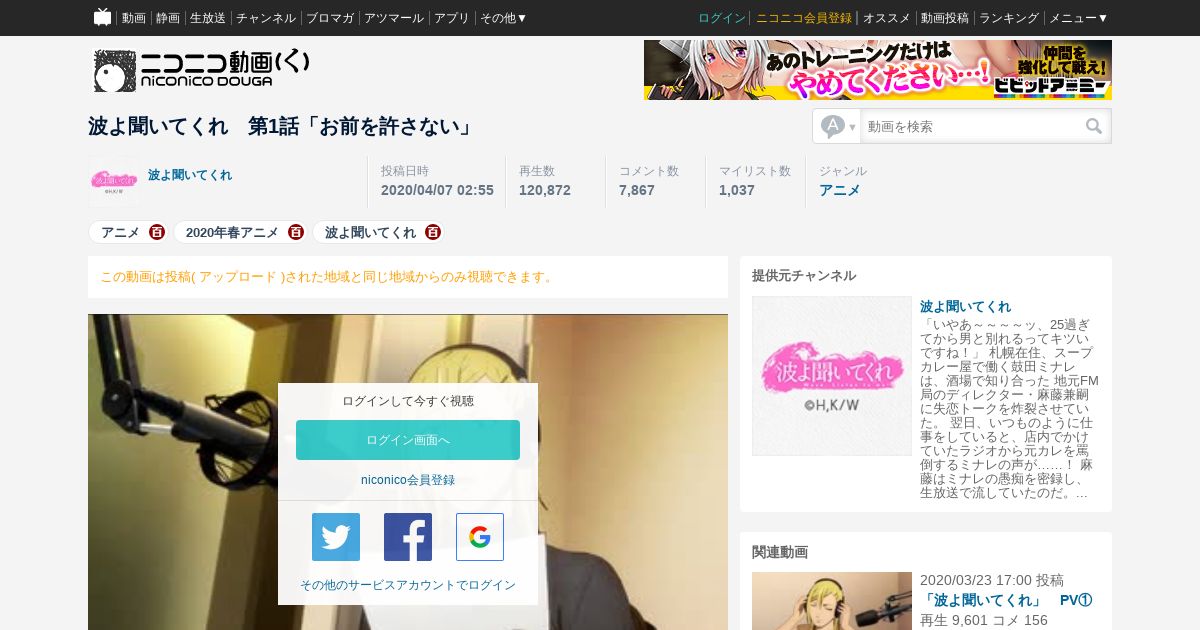Click channel name 波よ聞いてくれ beside avatar

(x=190, y=175)
